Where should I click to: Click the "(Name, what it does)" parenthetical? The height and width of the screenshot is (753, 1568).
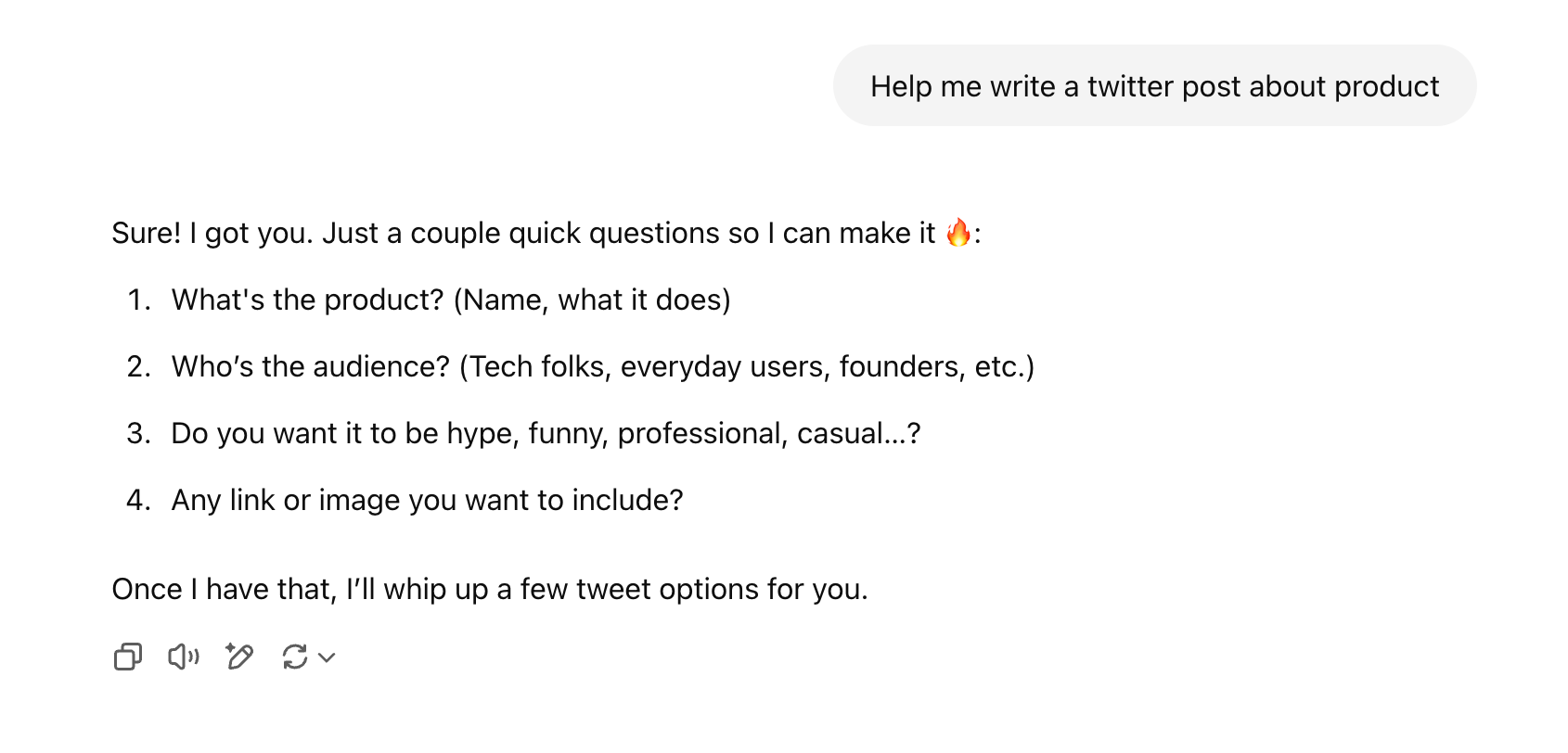pyautogui.click(x=592, y=300)
